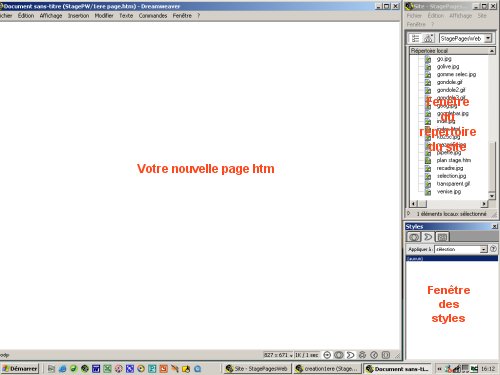Image resolution: width=500 pixels, height=375 pixels.
Task: Click scroll-down arrow of the site file list
Action: tap(492, 196)
